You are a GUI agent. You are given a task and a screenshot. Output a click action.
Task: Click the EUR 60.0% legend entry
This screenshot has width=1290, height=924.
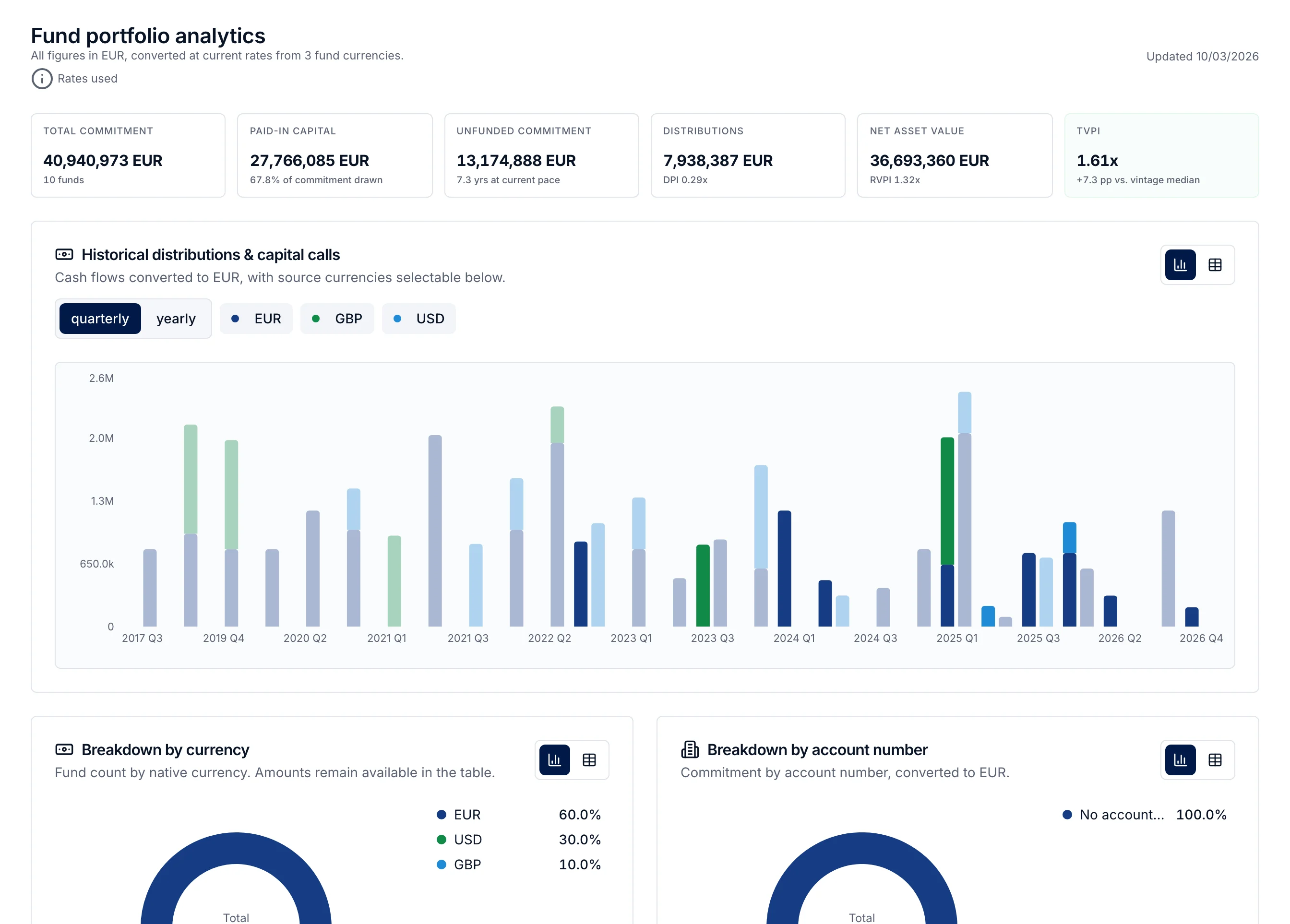tap(518, 815)
